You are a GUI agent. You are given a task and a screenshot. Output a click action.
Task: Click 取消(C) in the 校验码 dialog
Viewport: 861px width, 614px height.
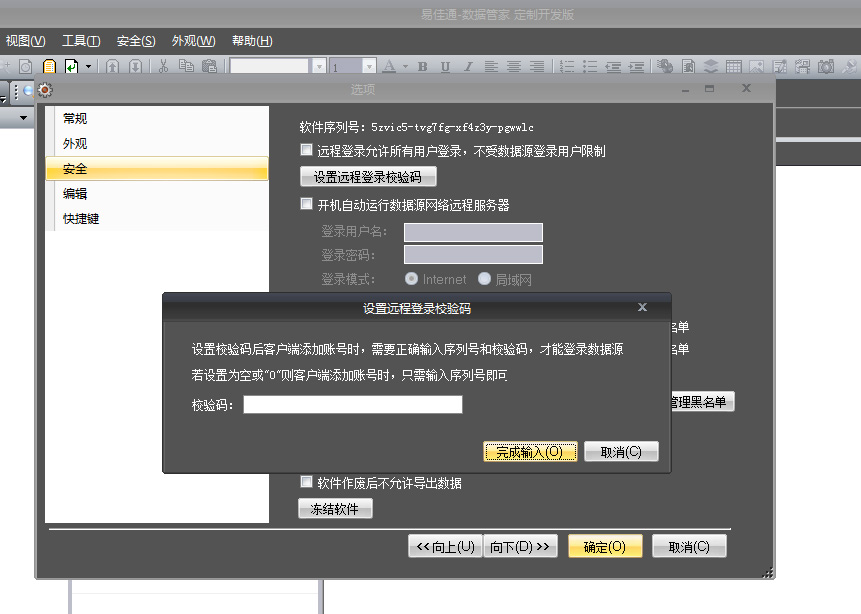coord(621,452)
